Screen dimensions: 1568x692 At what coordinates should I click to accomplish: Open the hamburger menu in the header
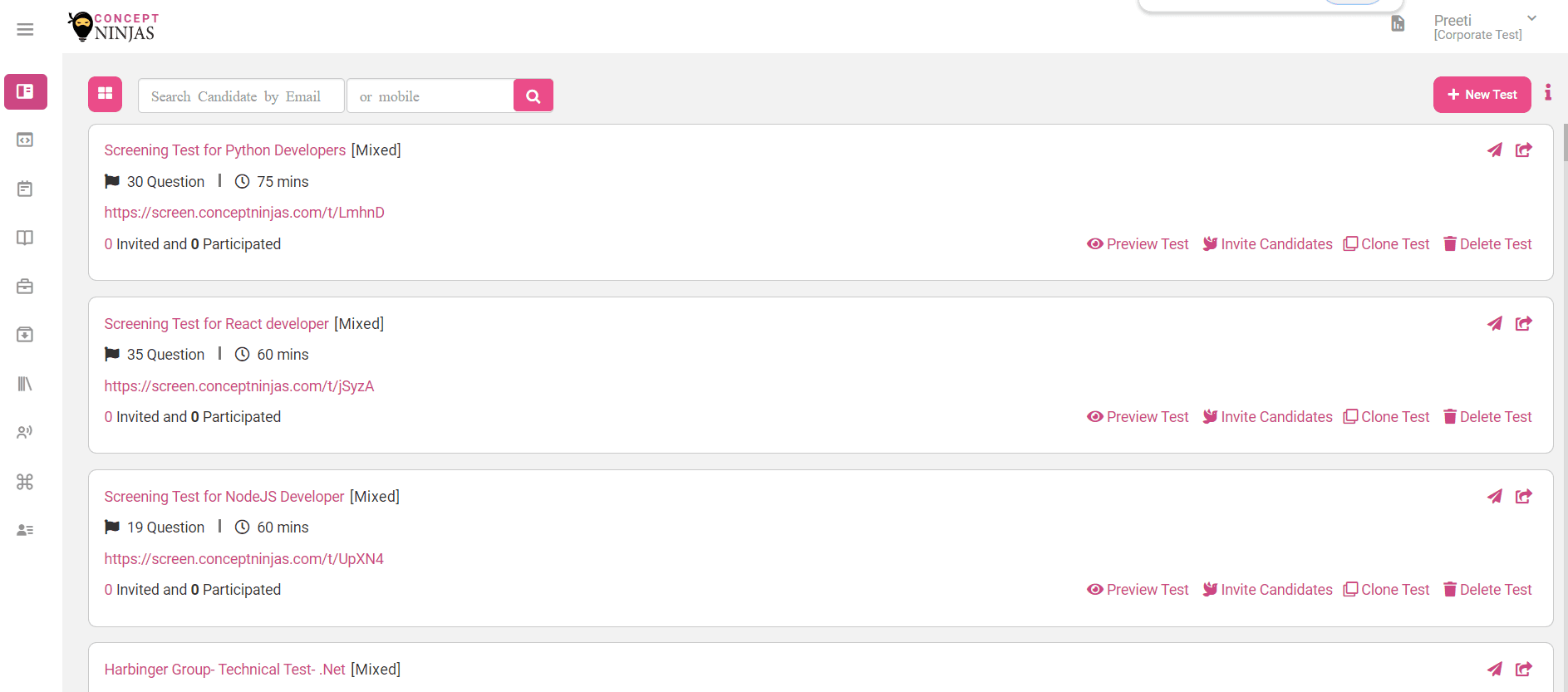click(x=26, y=30)
